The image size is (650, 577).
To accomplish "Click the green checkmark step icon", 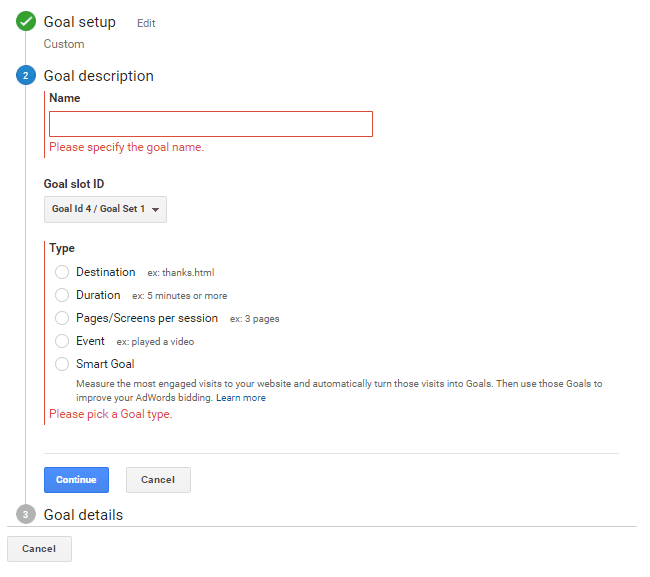I will click(x=26, y=22).
